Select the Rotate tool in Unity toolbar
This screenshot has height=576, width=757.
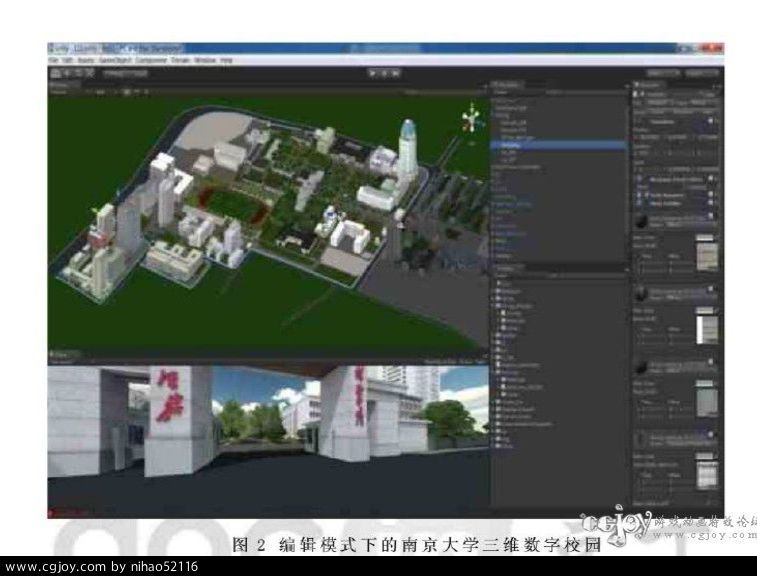coord(78,73)
